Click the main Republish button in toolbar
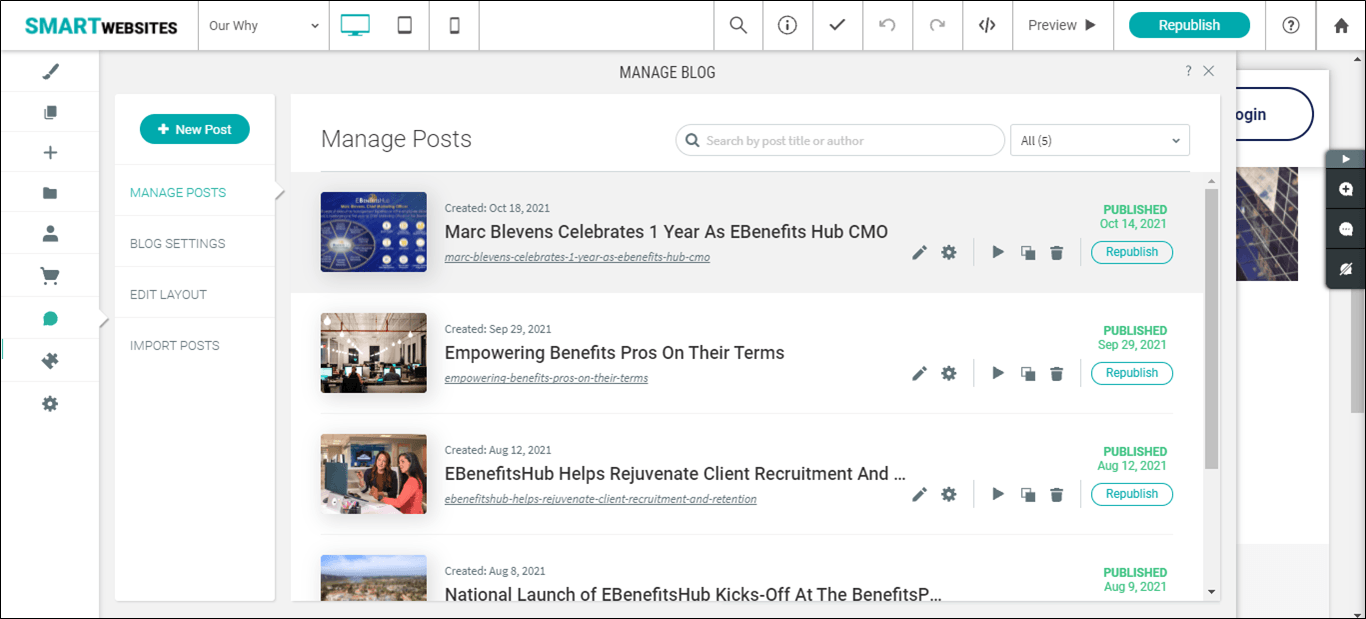The width and height of the screenshot is (1366, 619). pyautogui.click(x=1189, y=25)
